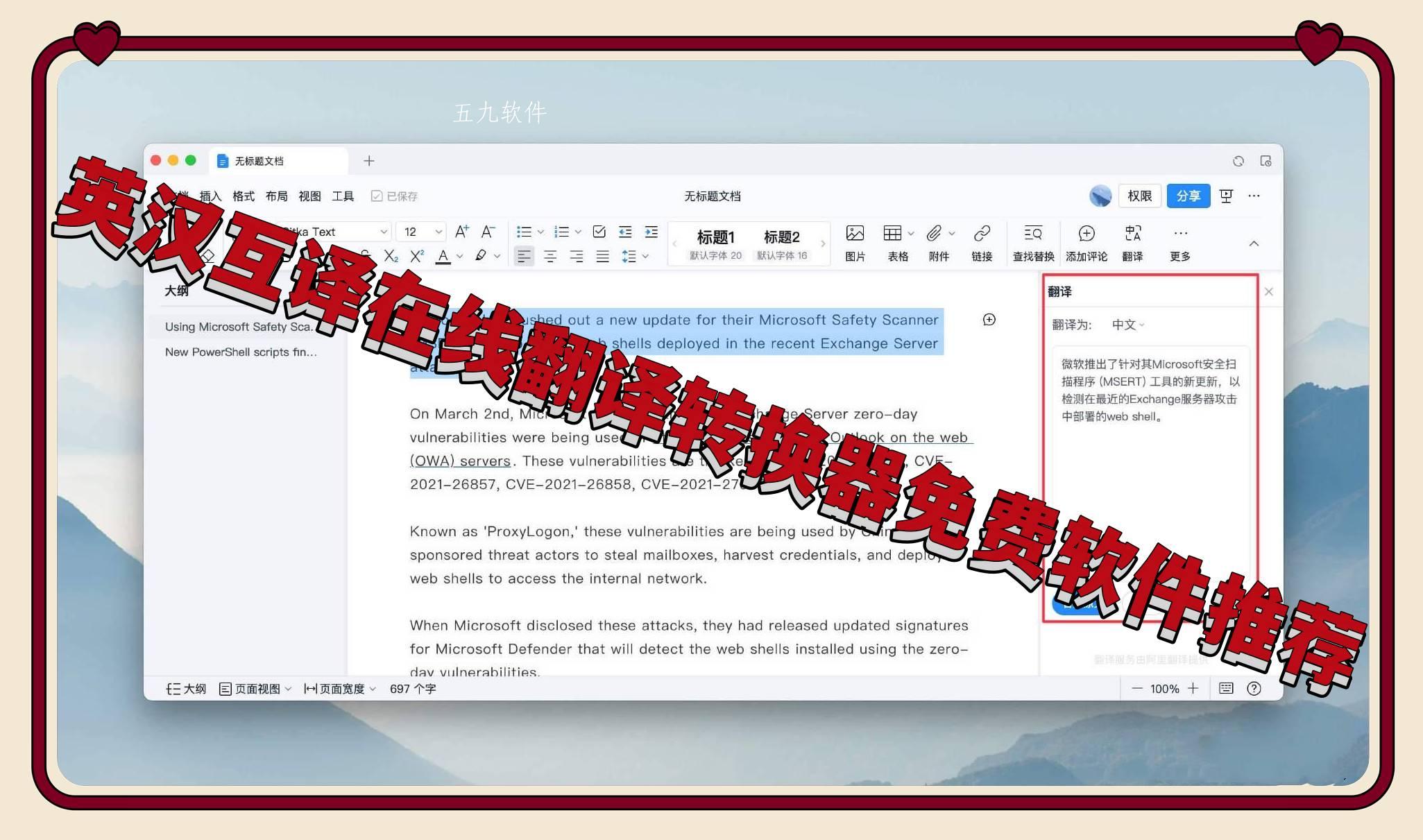Screen dimensions: 1423x840
Task: Increase the paragraph indent
Action: [651, 232]
